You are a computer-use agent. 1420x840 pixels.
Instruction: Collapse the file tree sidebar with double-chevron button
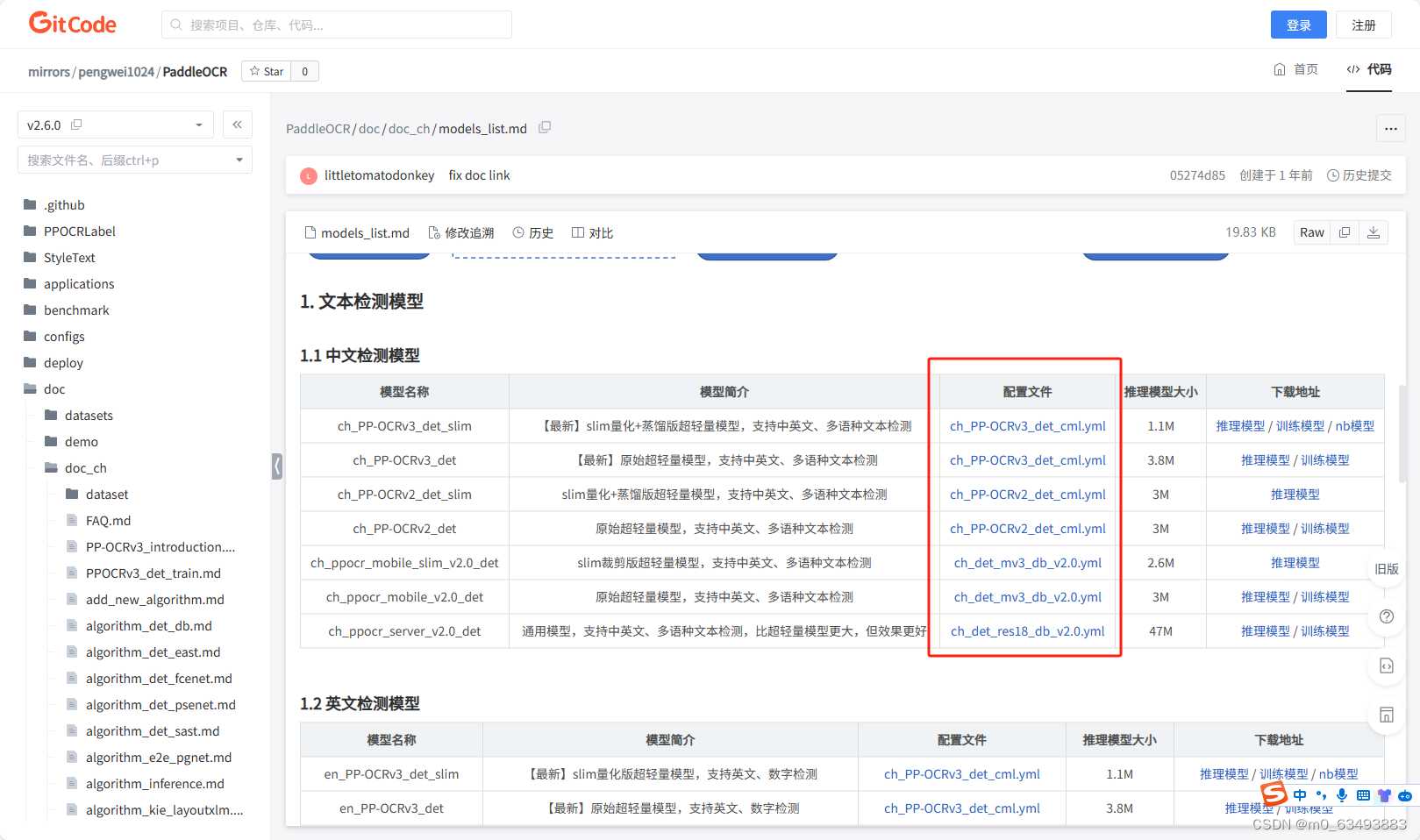(238, 125)
